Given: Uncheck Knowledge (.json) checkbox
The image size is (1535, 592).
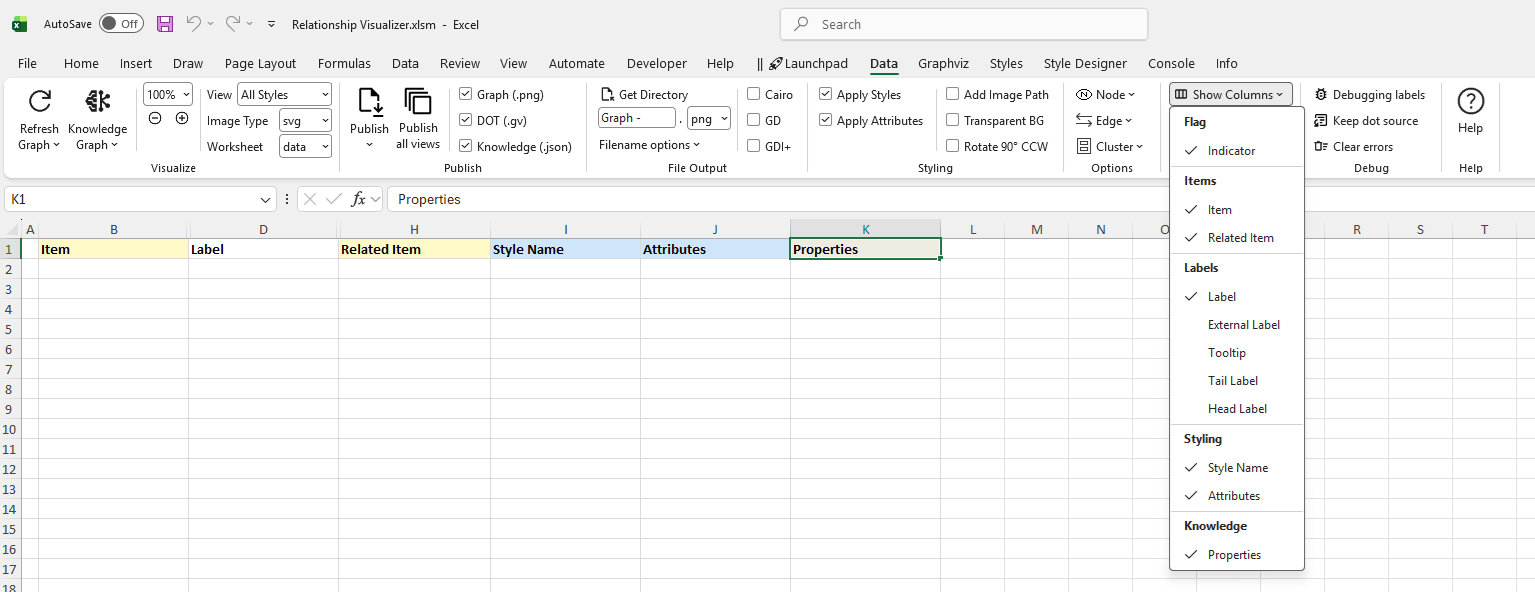Looking at the screenshot, I should click(465, 147).
